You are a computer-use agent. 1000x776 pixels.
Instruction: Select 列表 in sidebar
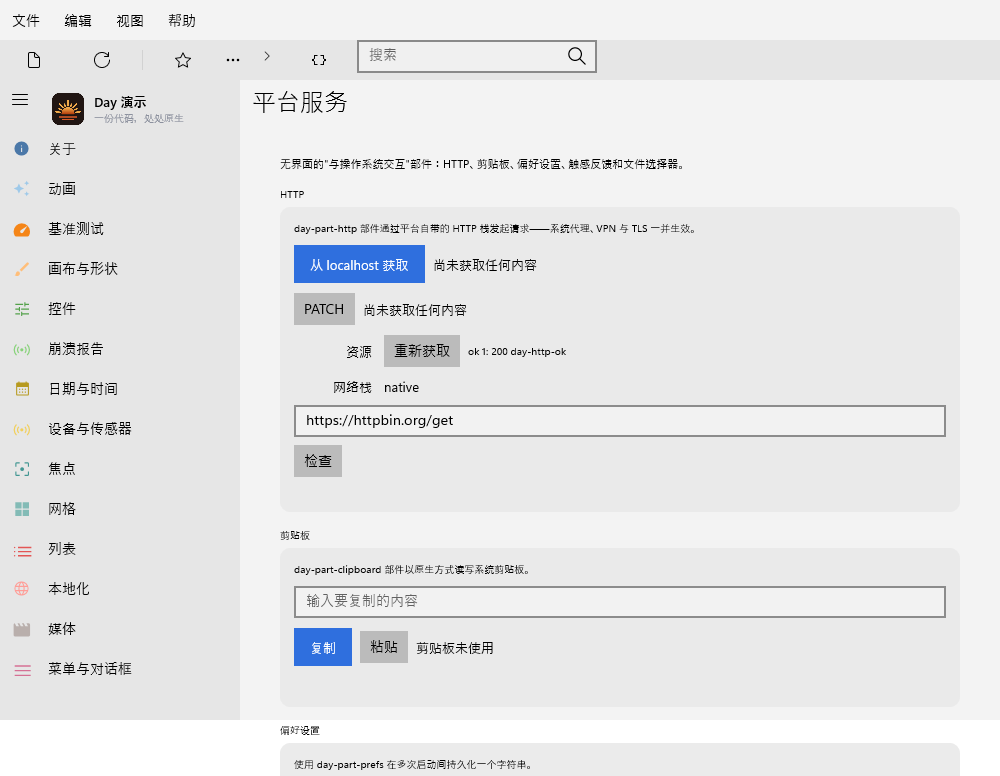tap(120, 549)
